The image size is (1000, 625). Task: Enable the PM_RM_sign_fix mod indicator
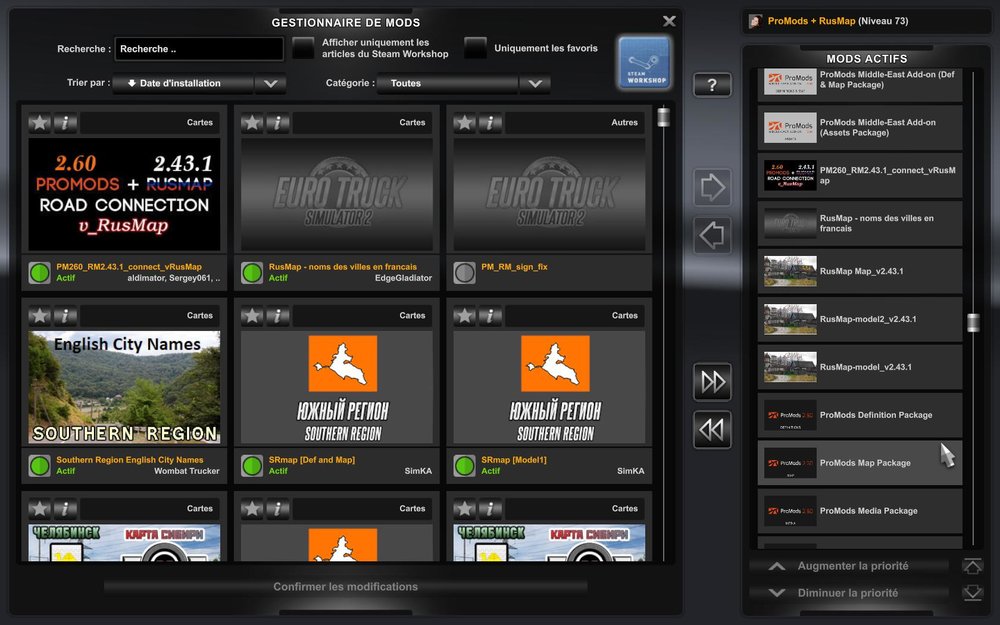click(x=464, y=273)
